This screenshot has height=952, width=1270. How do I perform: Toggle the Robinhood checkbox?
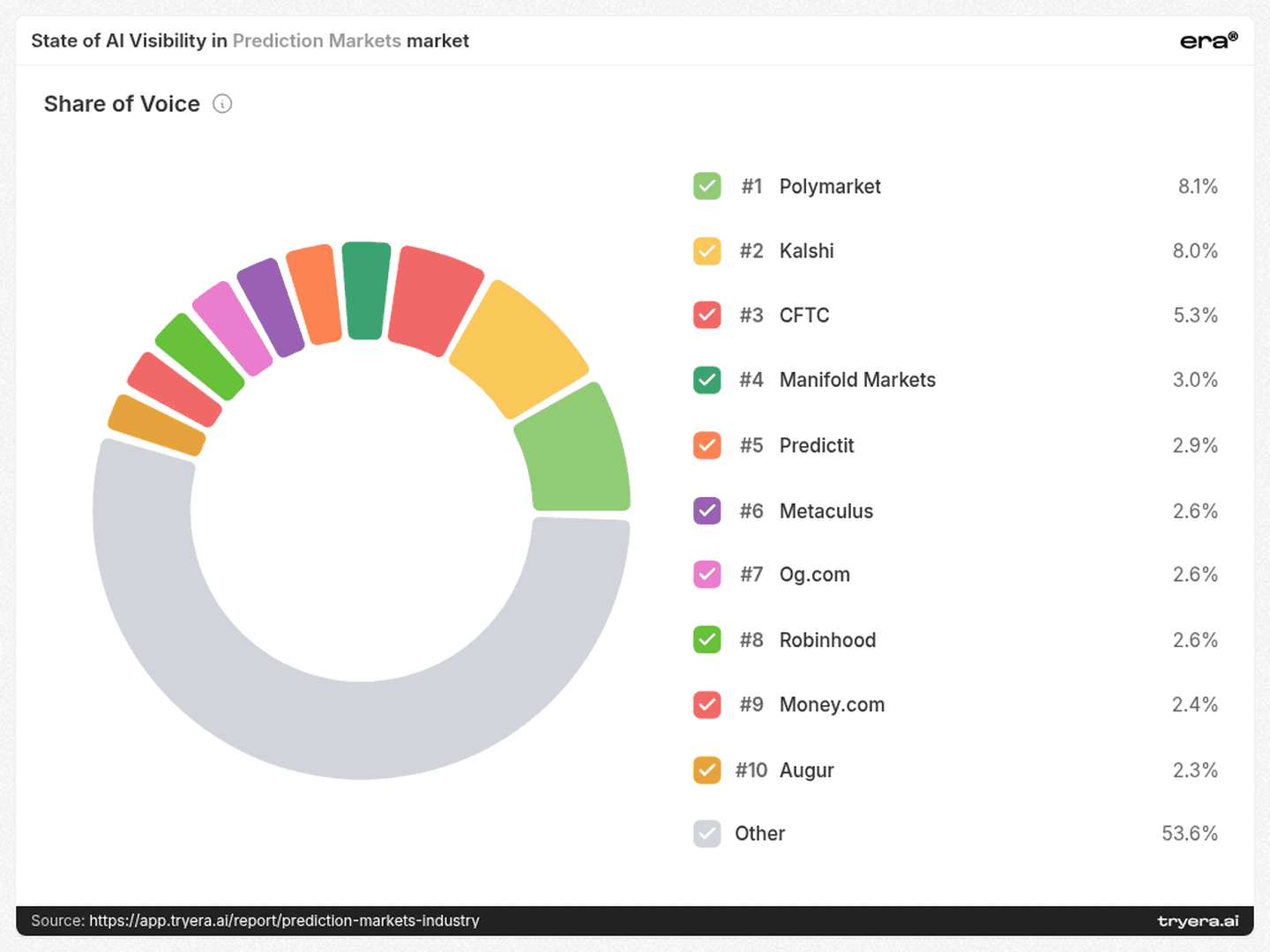coord(707,640)
